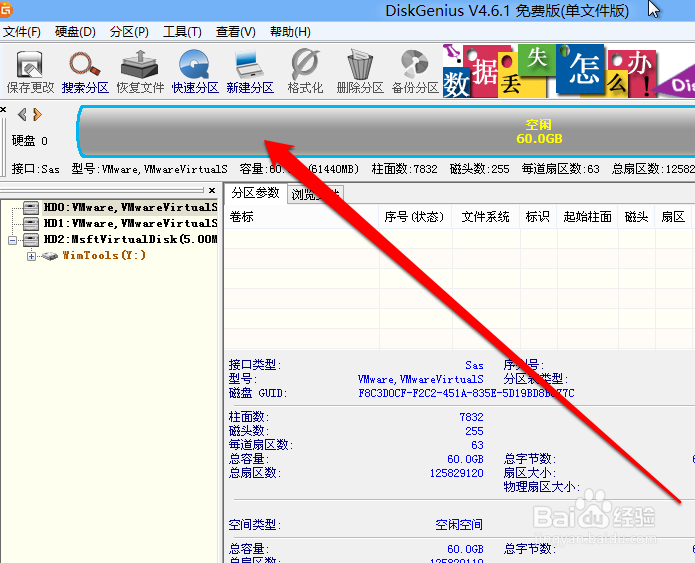Click the 磁头 column header
The width and height of the screenshot is (695, 563).
(x=636, y=217)
